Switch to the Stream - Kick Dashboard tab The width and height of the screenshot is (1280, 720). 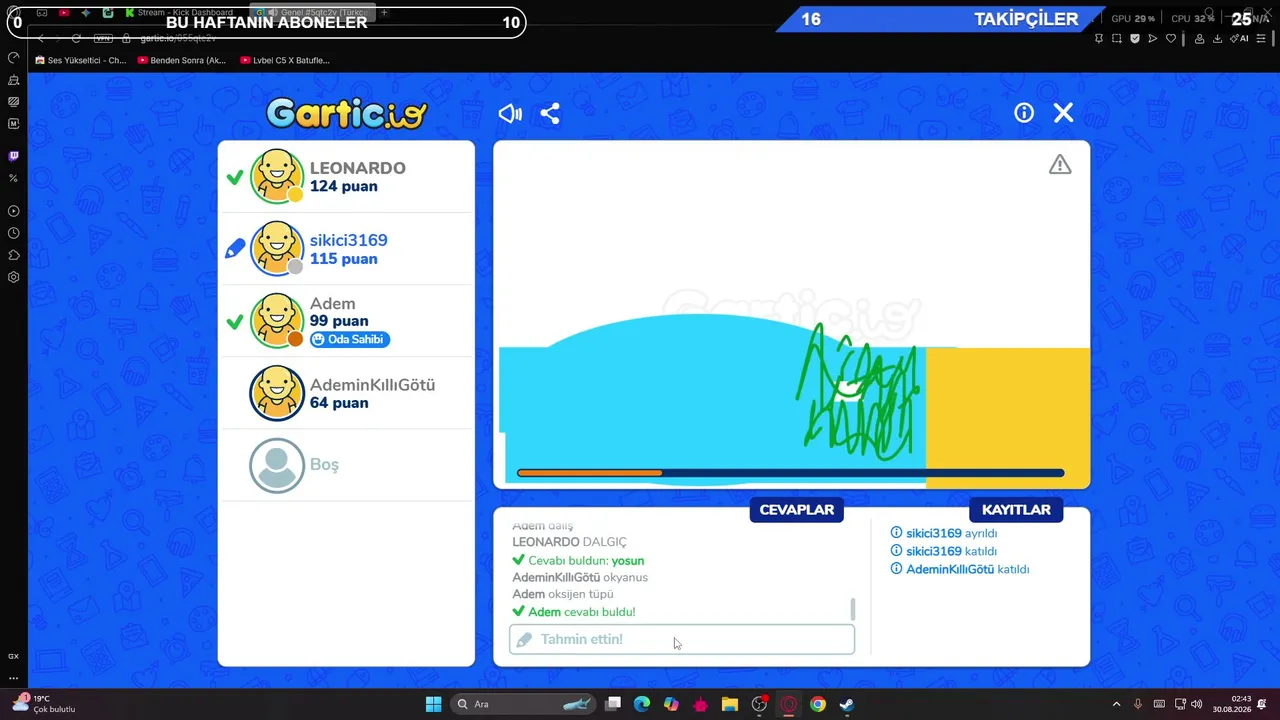tap(178, 13)
